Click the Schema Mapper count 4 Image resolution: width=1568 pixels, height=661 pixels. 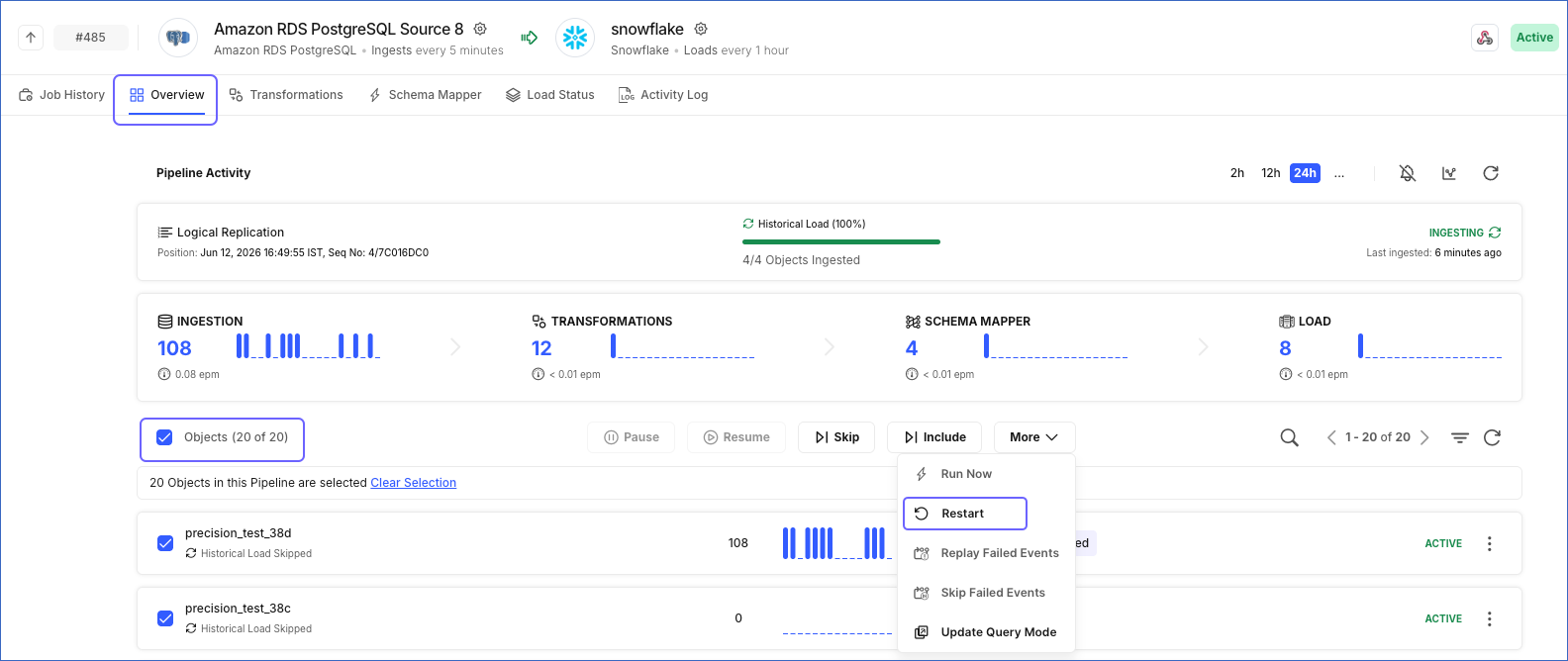912,348
